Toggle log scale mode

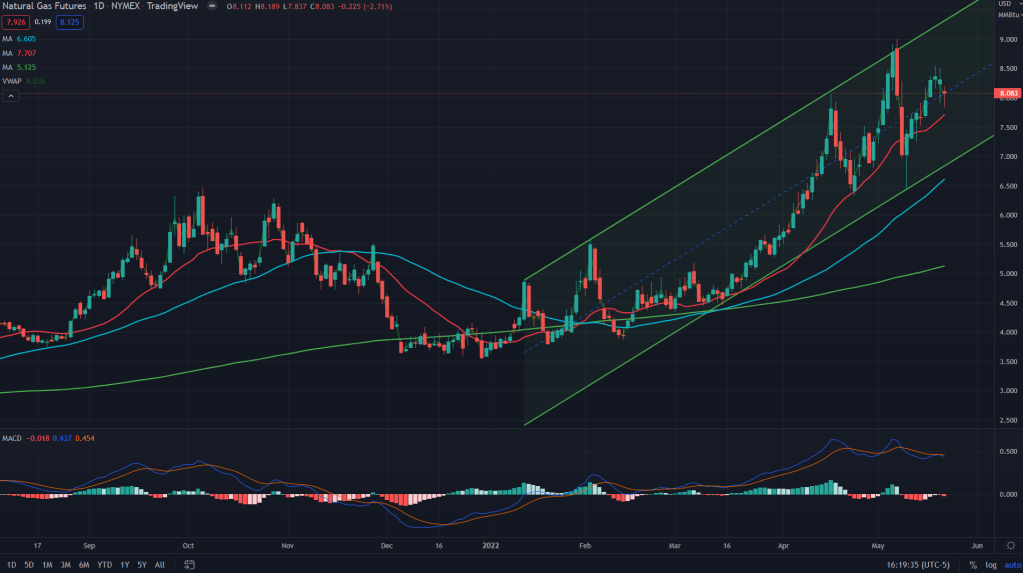click(990, 565)
